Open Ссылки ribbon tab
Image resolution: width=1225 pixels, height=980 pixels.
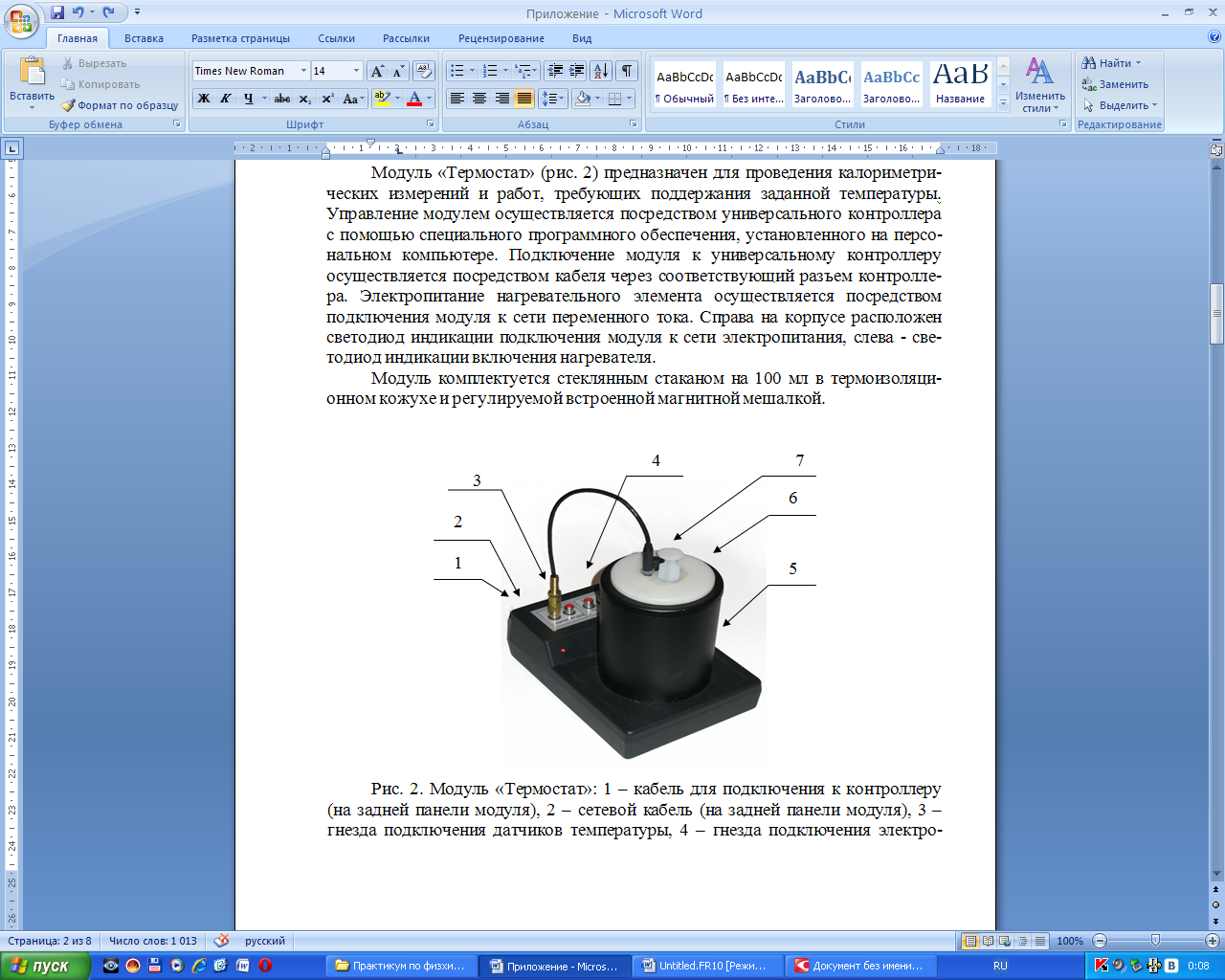[337, 38]
